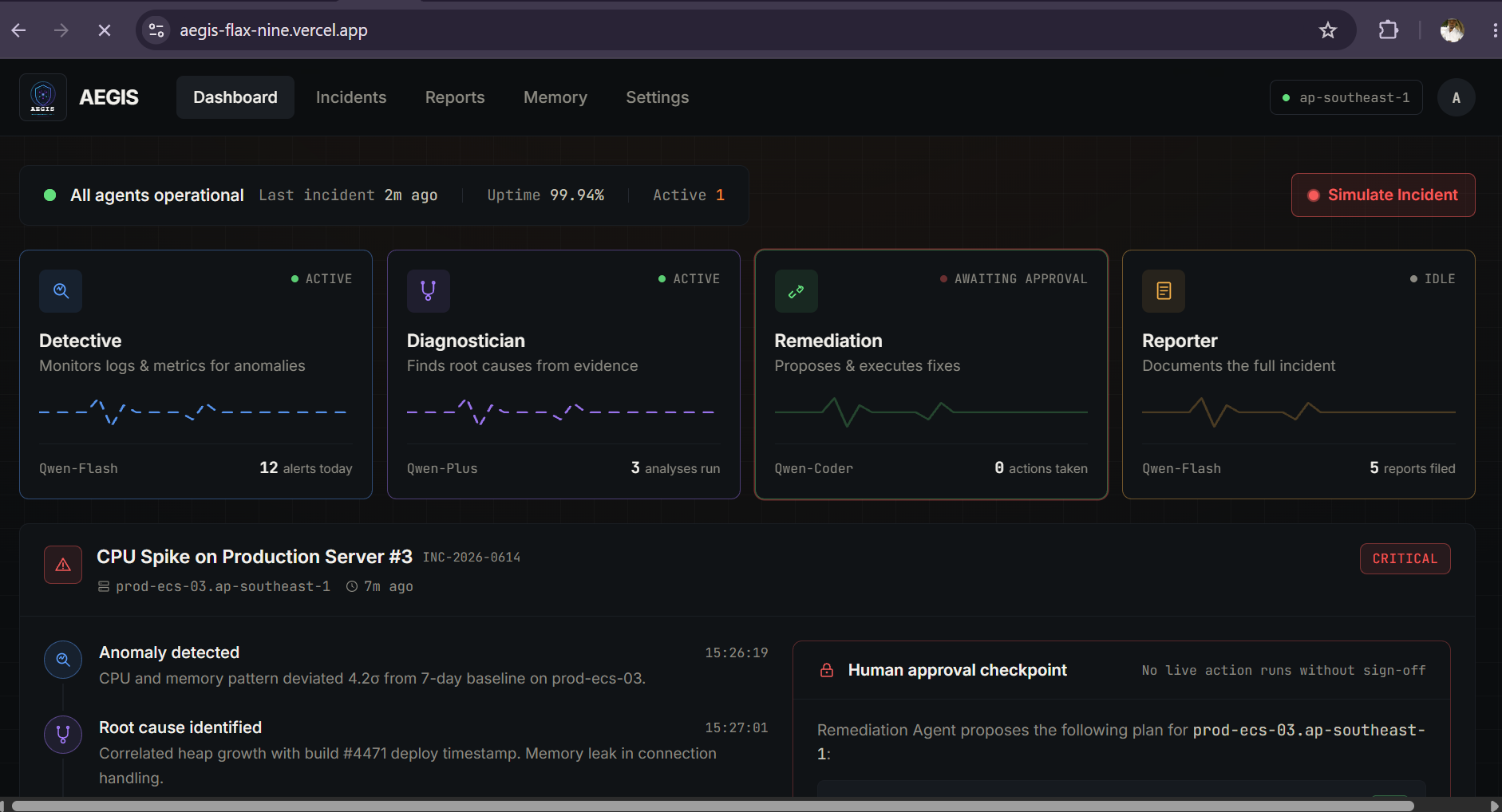Click the clock icon next to 7m ago
This screenshot has height=812, width=1502.
coord(352,586)
